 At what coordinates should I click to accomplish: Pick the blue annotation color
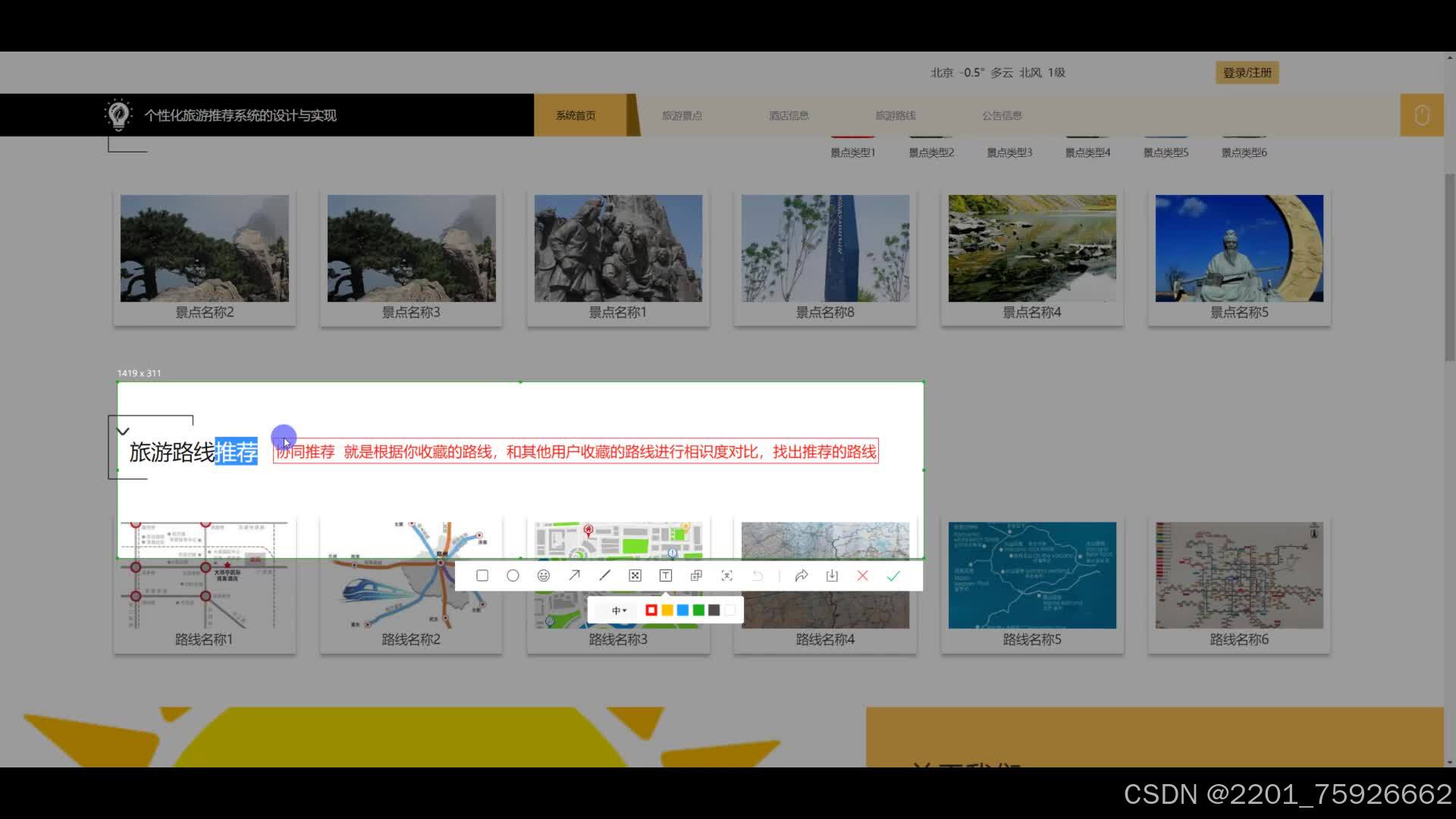point(682,610)
